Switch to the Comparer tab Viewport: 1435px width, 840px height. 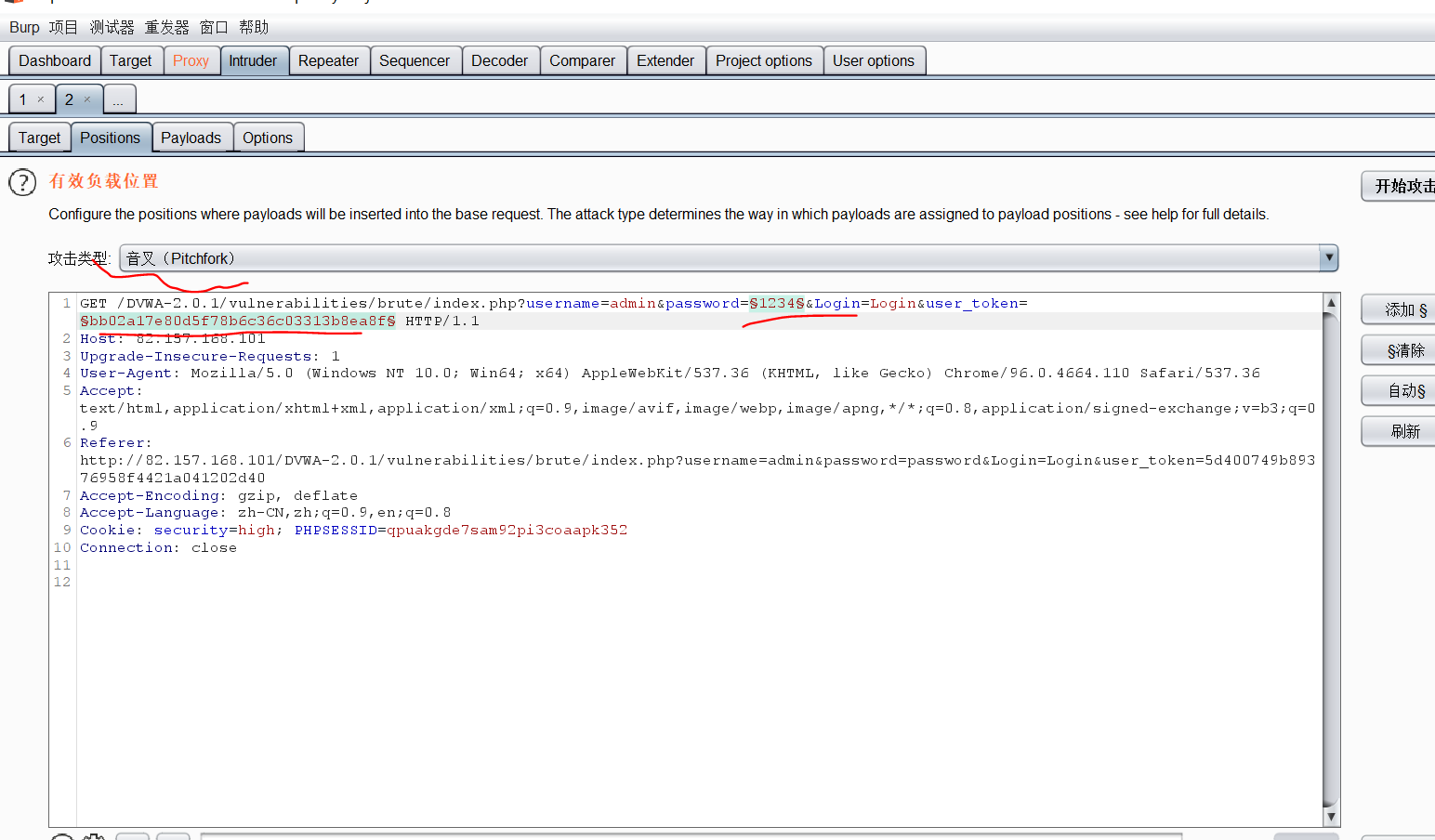582,60
